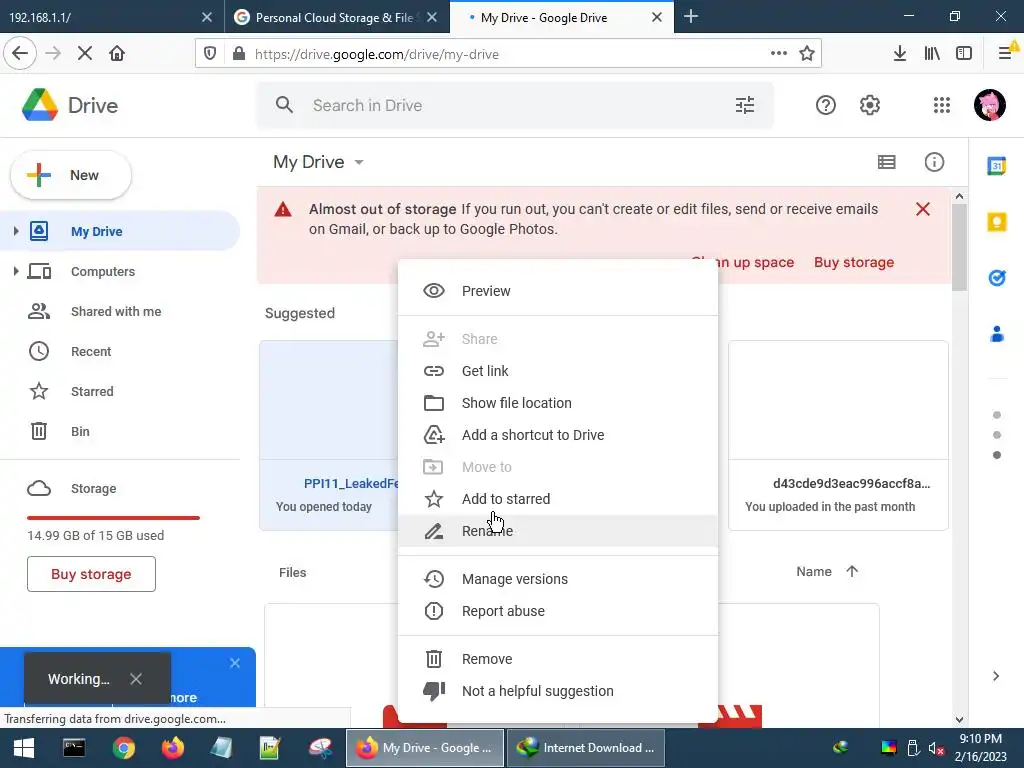This screenshot has height=768, width=1024.
Task: Click the muted volume tray icon
Action: tap(936, 748)
